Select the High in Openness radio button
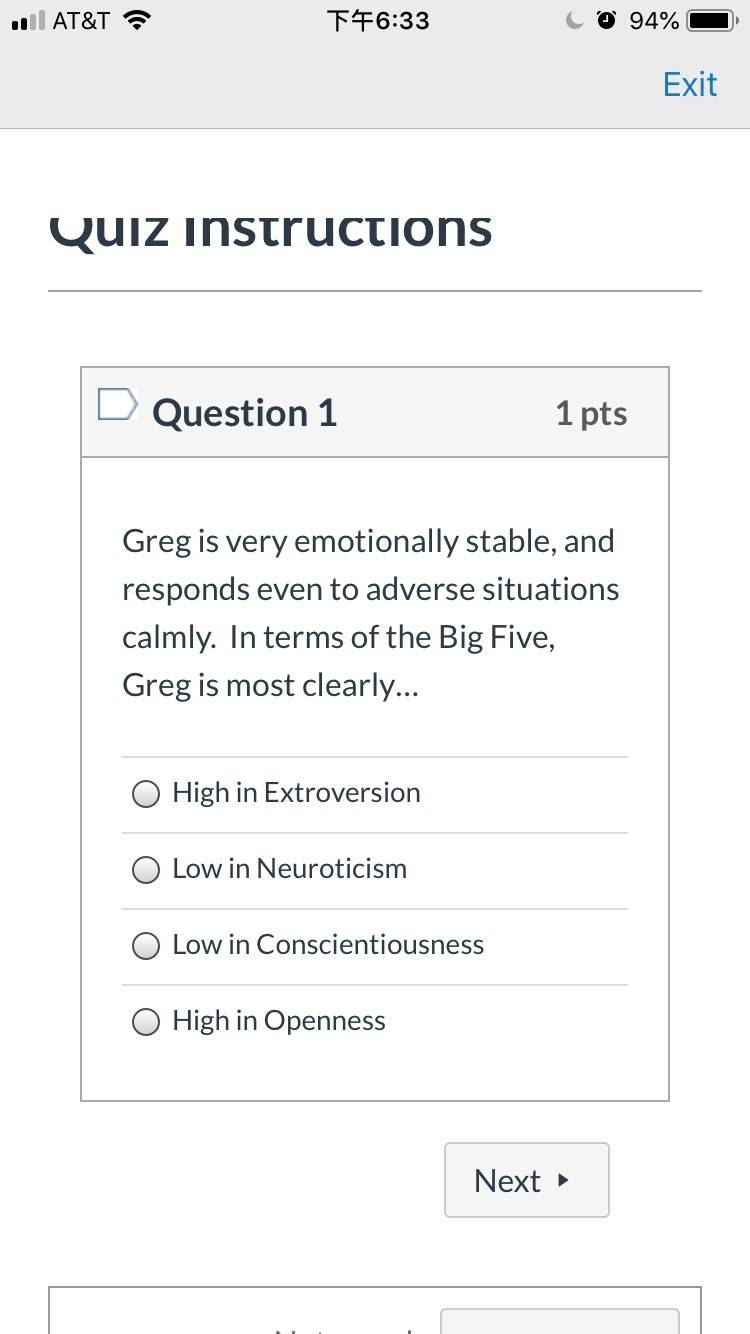This screenshot has width=750, height=1334. point(146,1022)
